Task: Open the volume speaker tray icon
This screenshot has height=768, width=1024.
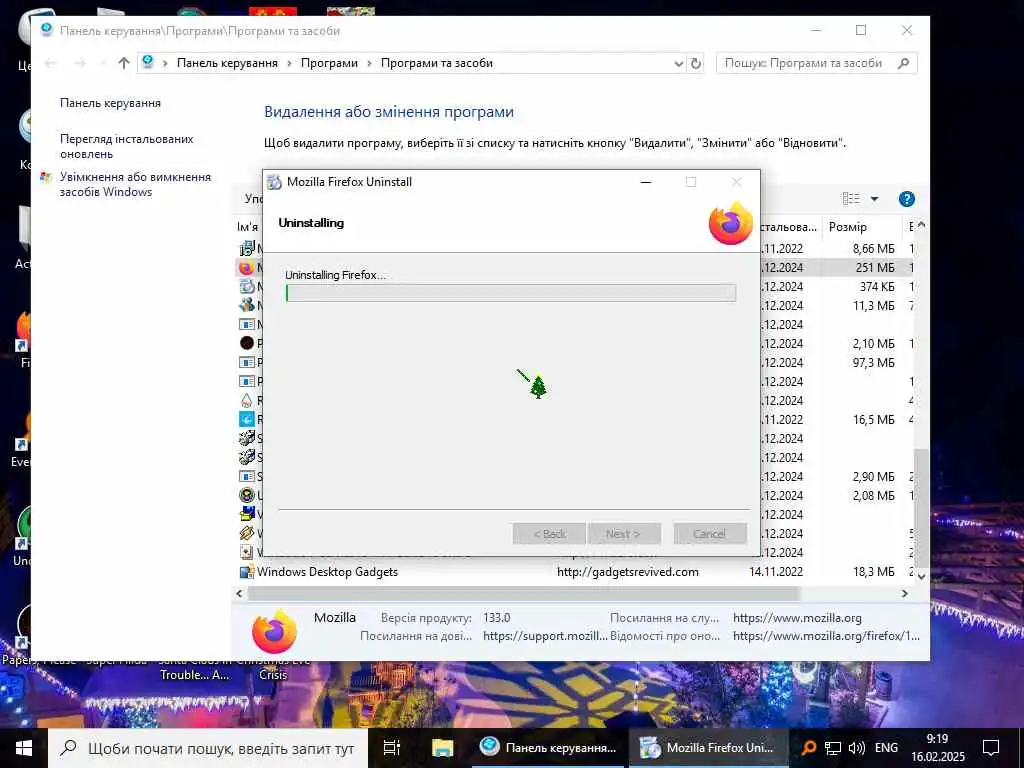Action: (856, 748)
